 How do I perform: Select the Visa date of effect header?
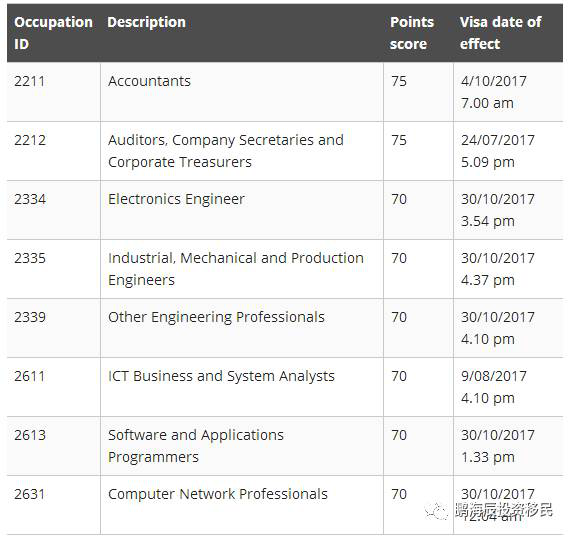point(500,33)
